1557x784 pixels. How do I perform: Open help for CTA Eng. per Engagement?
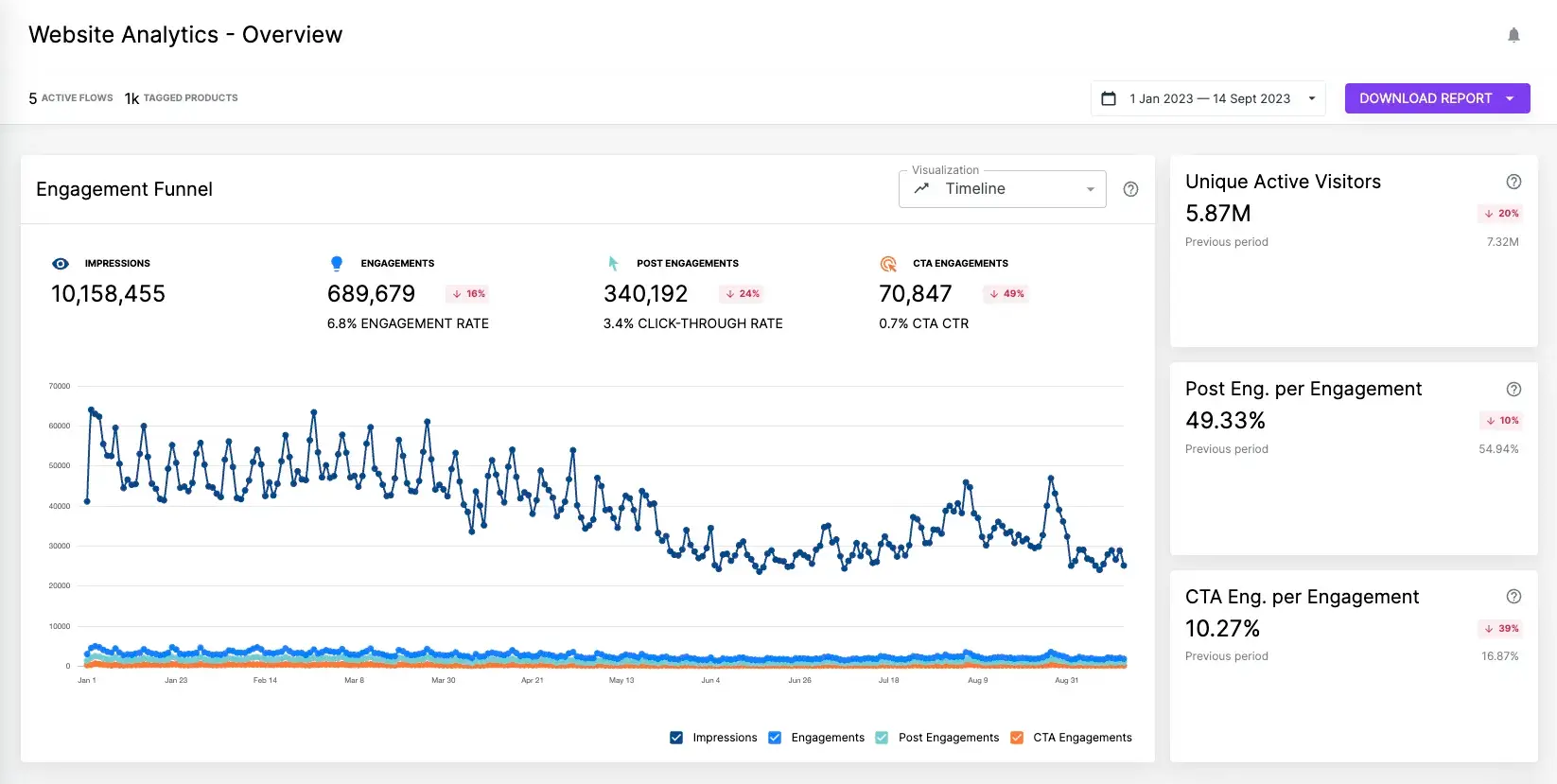(x=1513, y=596)
